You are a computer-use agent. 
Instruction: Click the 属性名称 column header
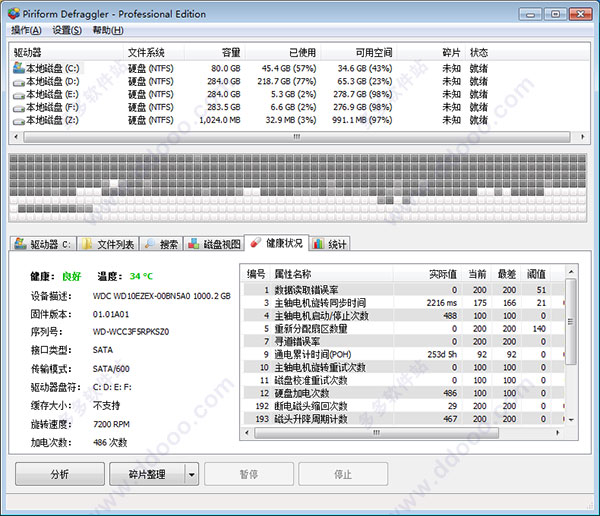332,274
